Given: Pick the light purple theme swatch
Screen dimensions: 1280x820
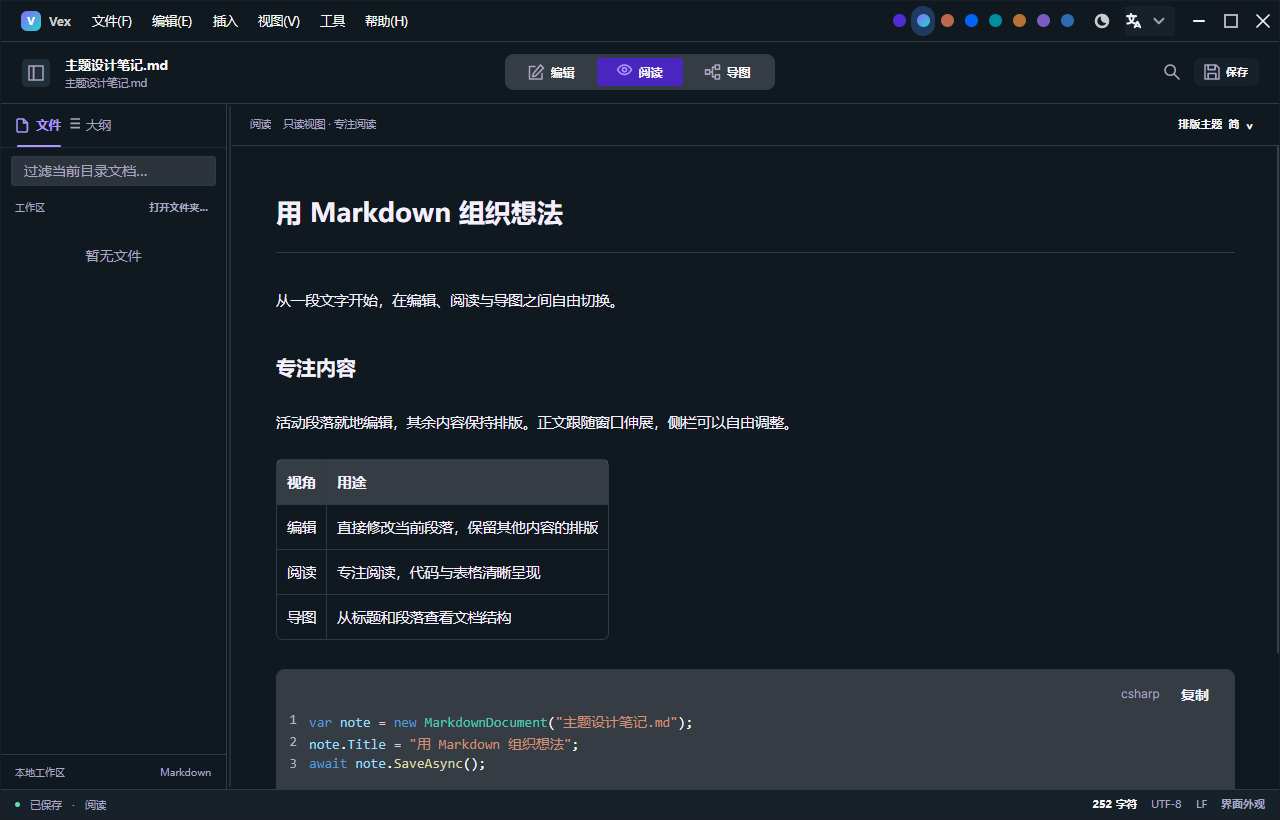Looking at the screenshot, I should click(x=1043, y=21).
